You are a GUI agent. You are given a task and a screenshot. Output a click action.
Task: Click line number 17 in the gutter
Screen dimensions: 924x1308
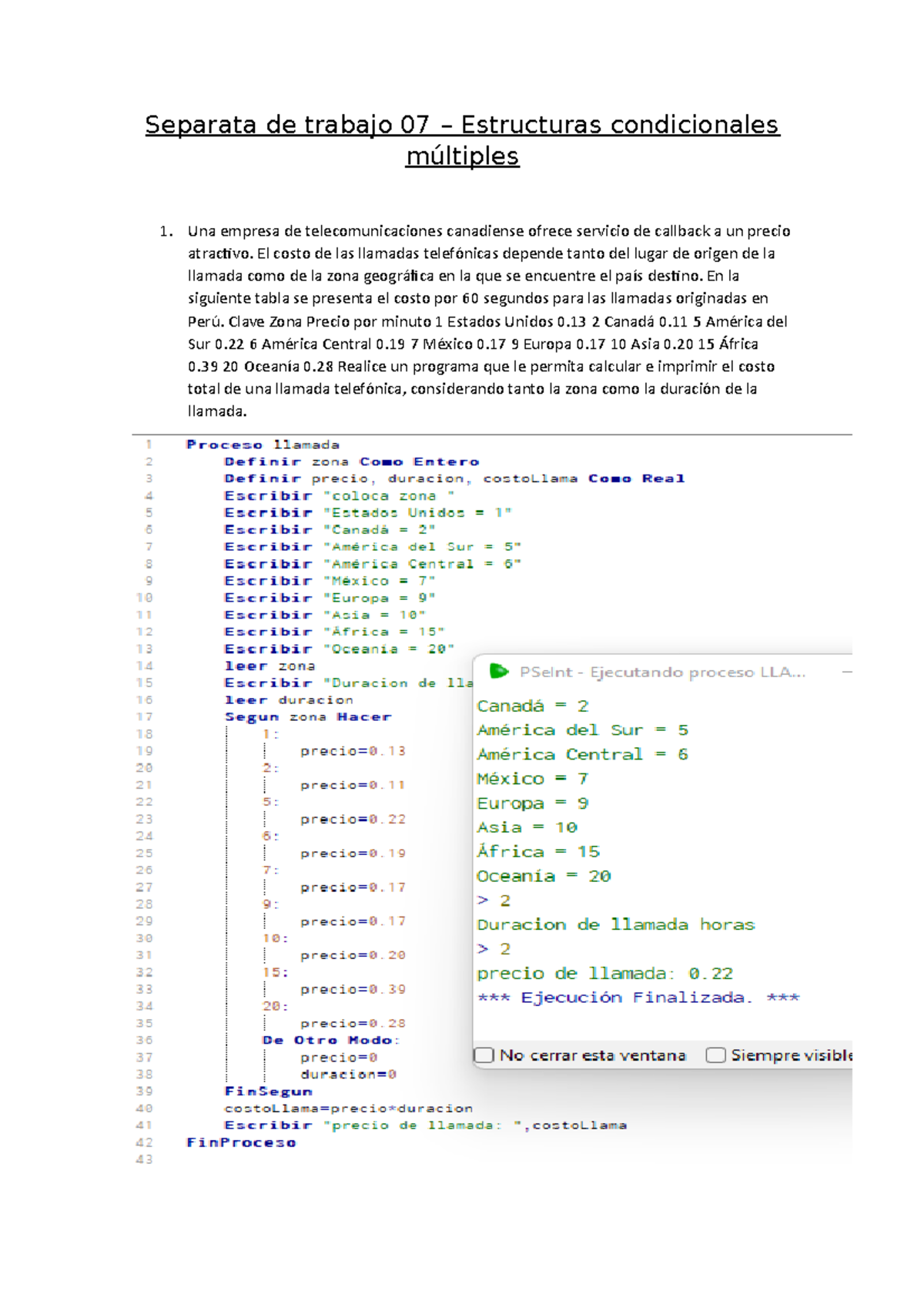(145, 716)
